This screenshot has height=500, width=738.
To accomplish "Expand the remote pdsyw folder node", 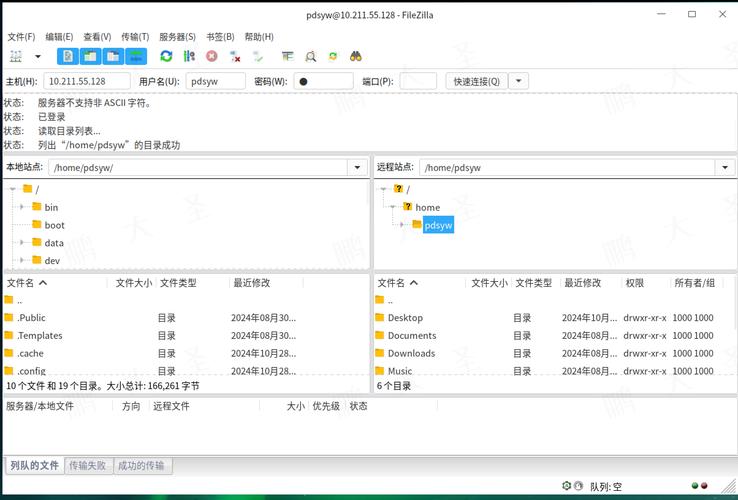I will [402, 225].
